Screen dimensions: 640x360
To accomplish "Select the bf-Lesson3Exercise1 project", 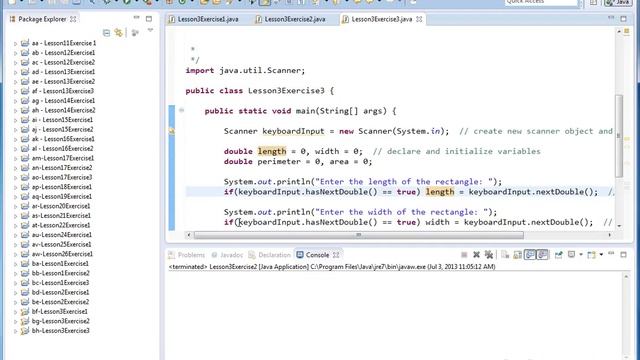I will pos(54,311).
